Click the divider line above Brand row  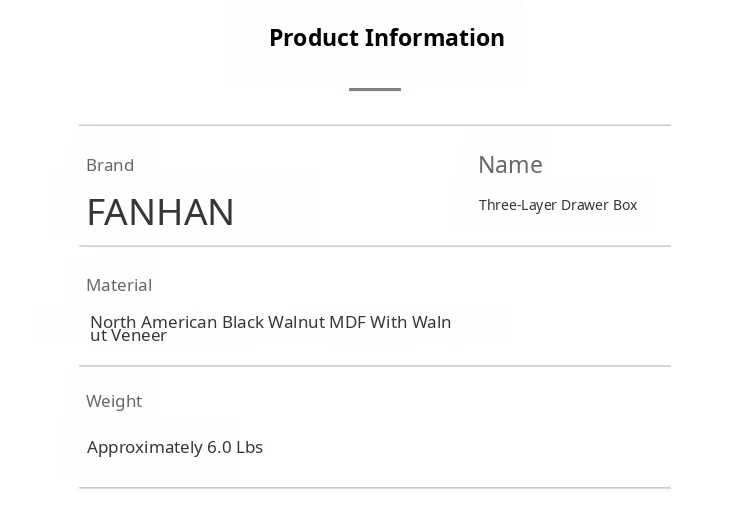point(375,125)
